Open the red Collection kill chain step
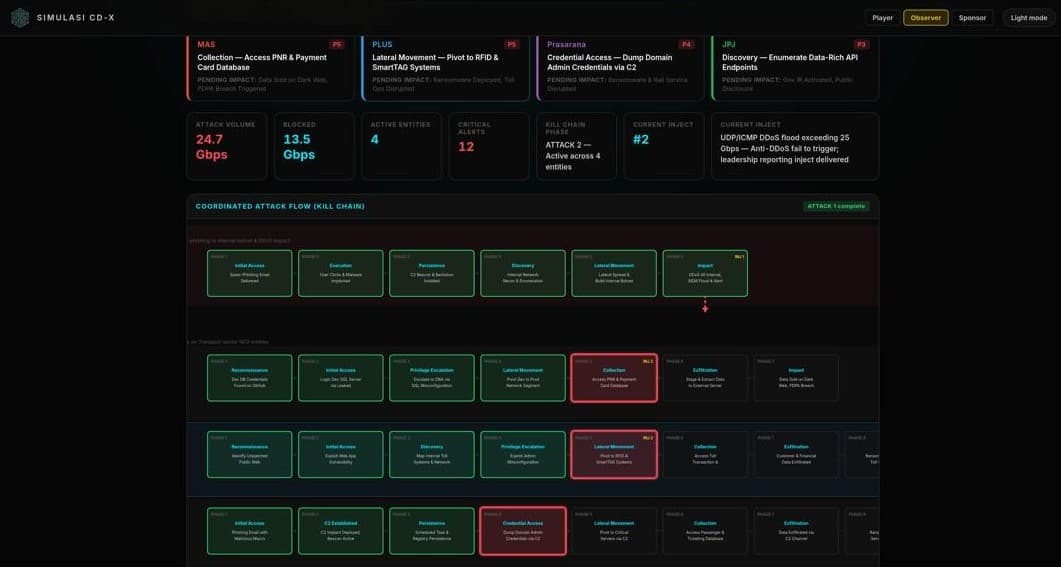Viewport: 1061px width, 567px height. 614,378
